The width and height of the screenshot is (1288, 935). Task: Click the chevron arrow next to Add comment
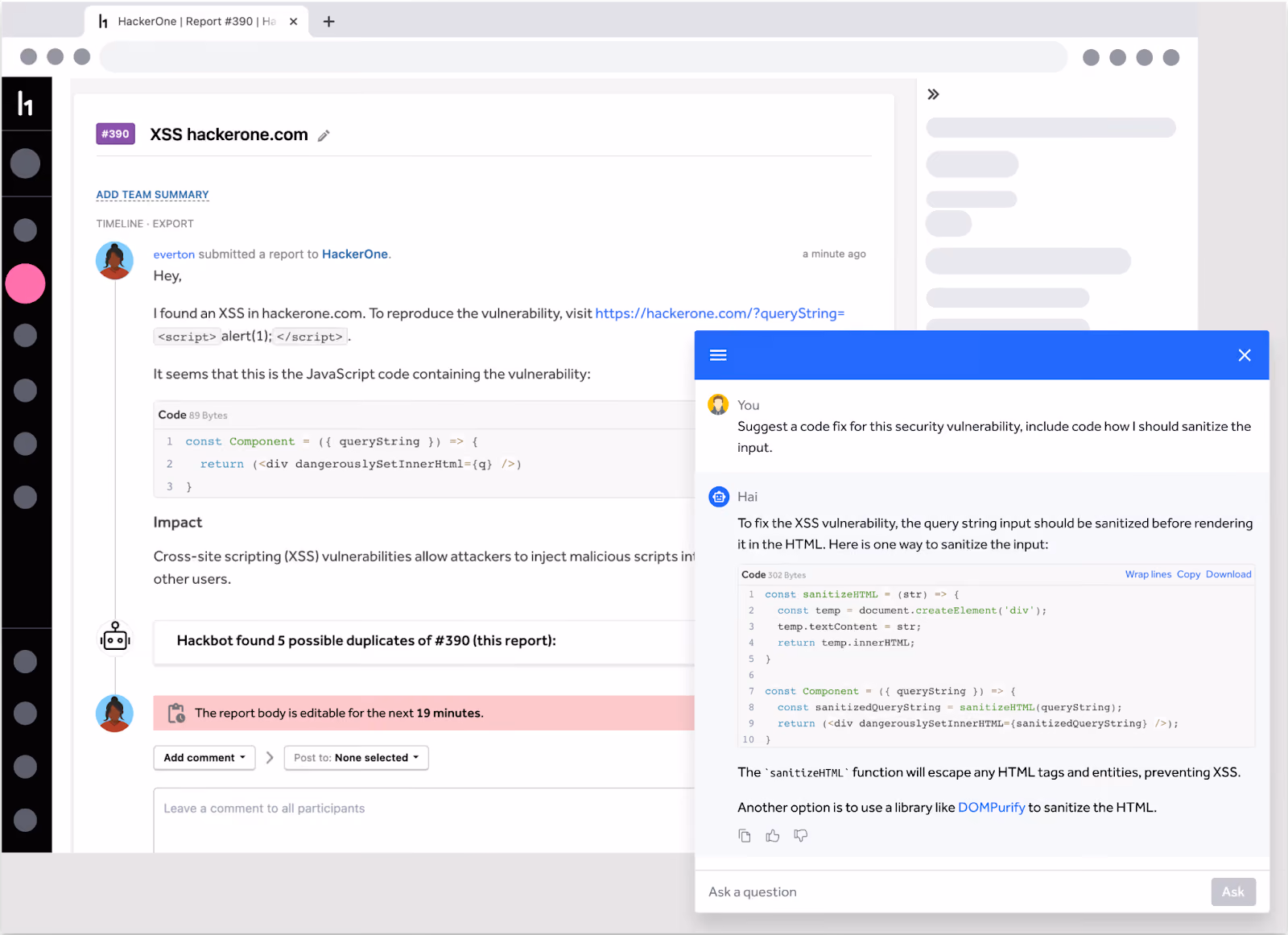tap(270, 758)
